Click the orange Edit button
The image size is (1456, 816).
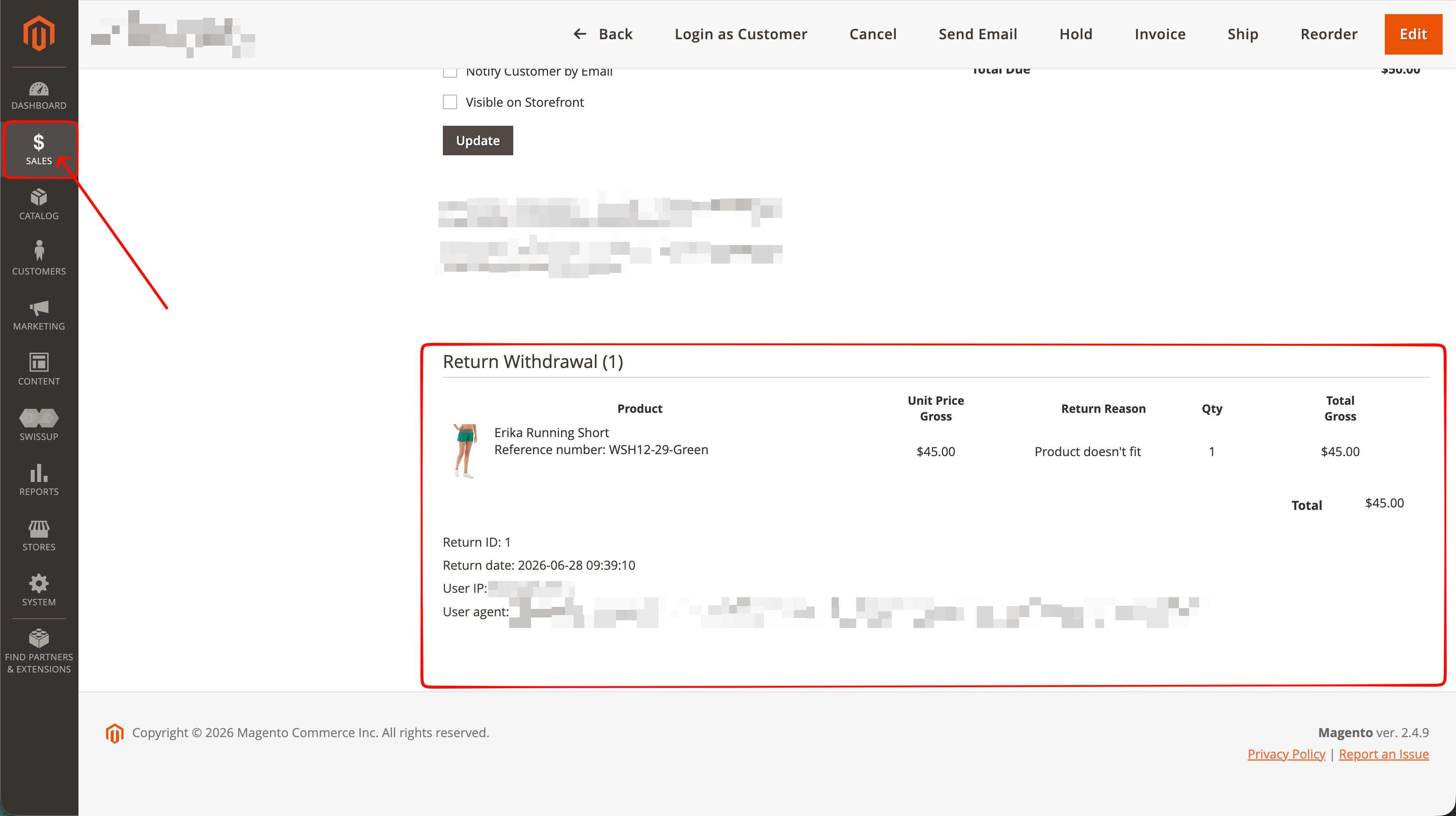click(x=1413, y=34)
